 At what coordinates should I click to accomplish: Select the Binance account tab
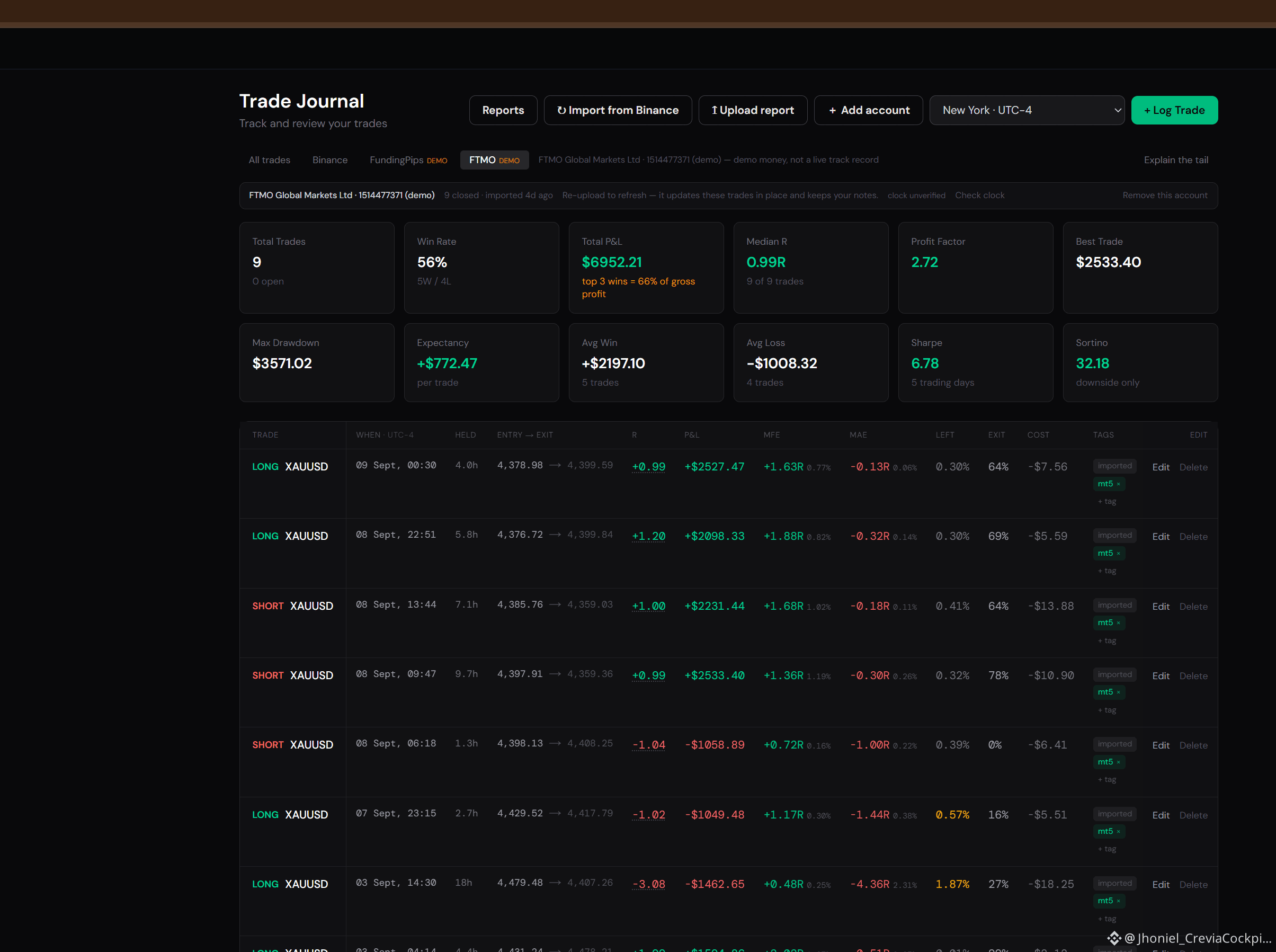330,160
